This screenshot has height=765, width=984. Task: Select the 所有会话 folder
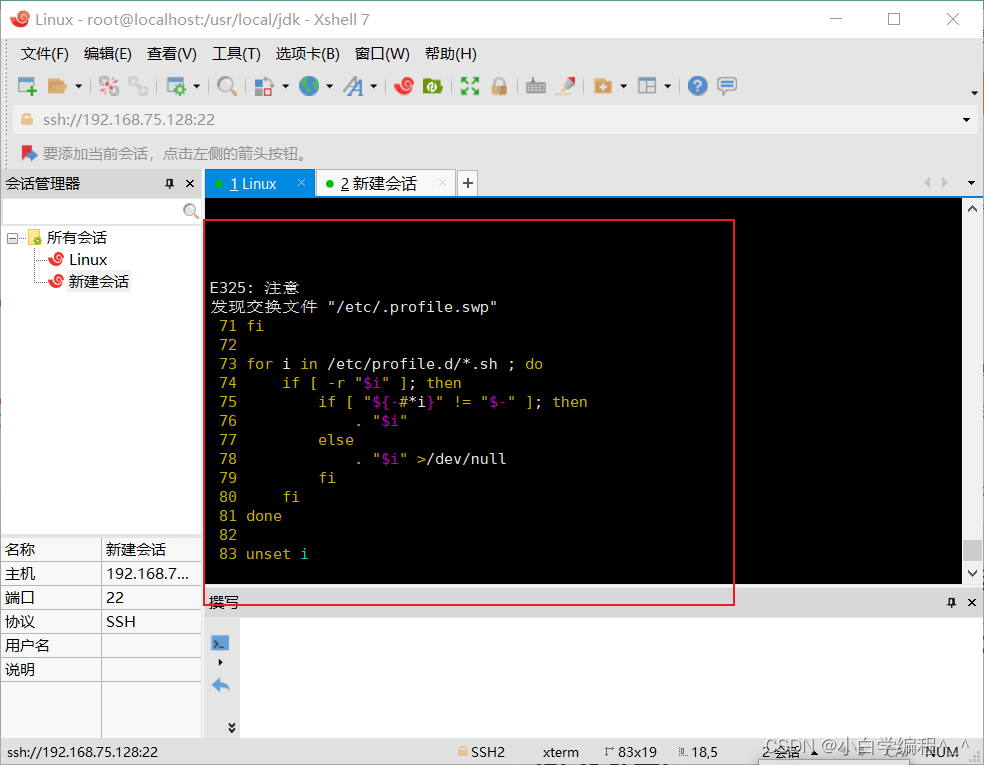coord(77,238)
